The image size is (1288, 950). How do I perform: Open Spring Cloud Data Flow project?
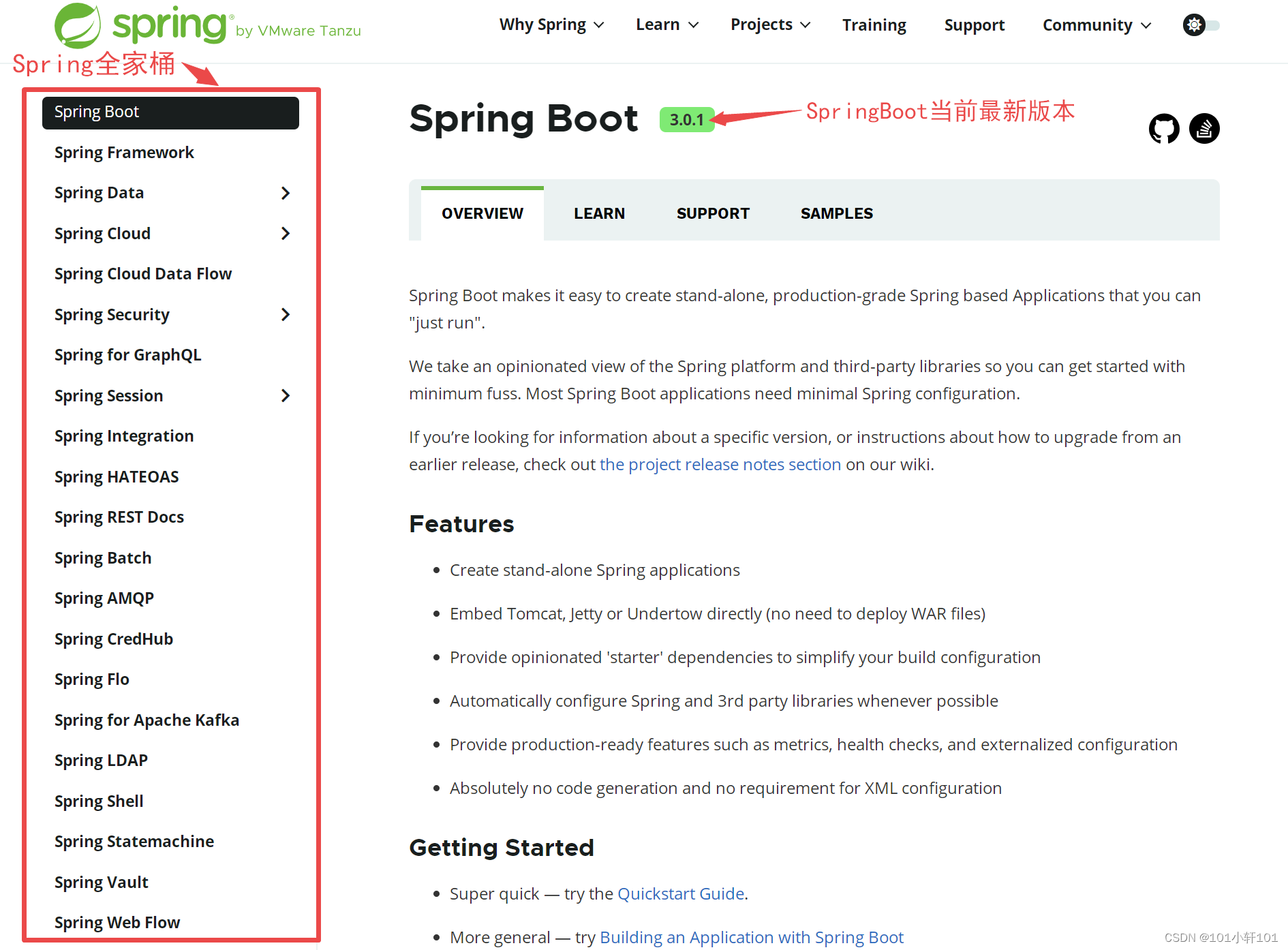tap(143, 274)
